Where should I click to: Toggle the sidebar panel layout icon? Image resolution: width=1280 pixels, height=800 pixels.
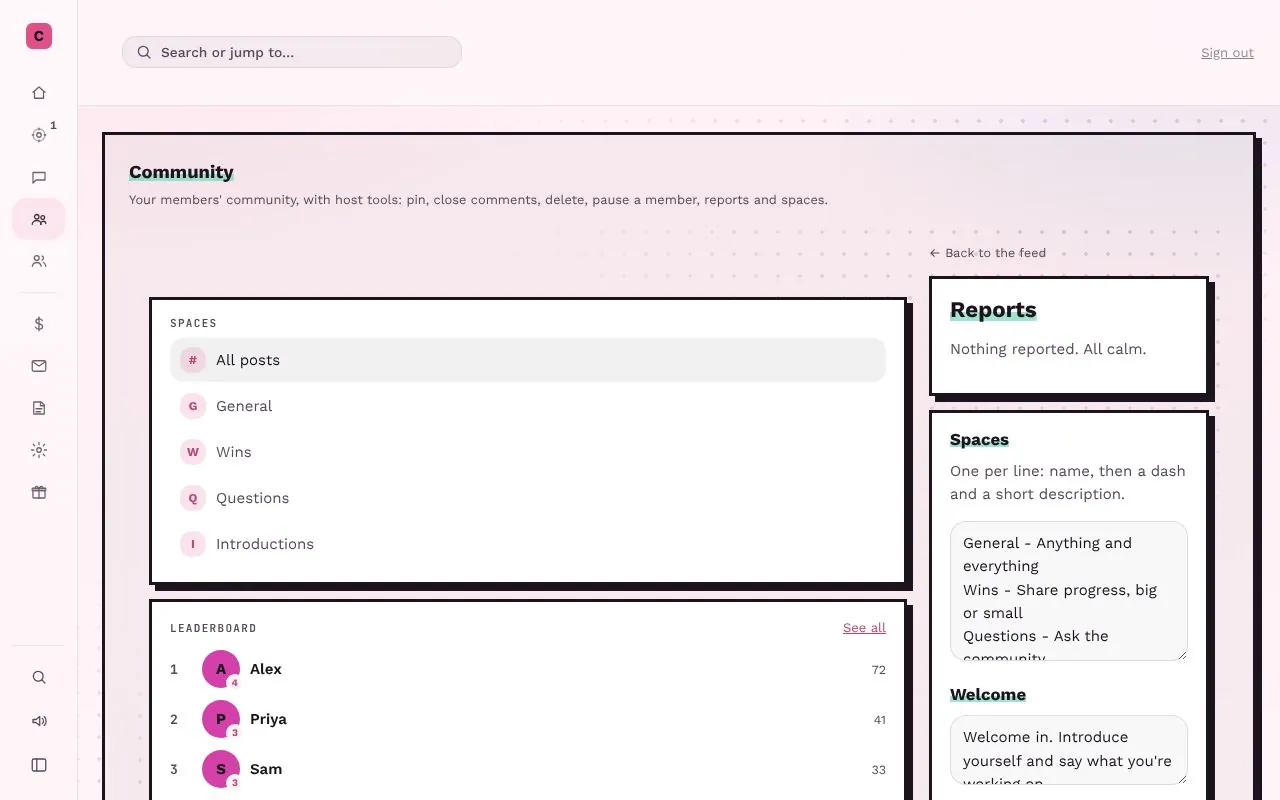click(39, 765)
